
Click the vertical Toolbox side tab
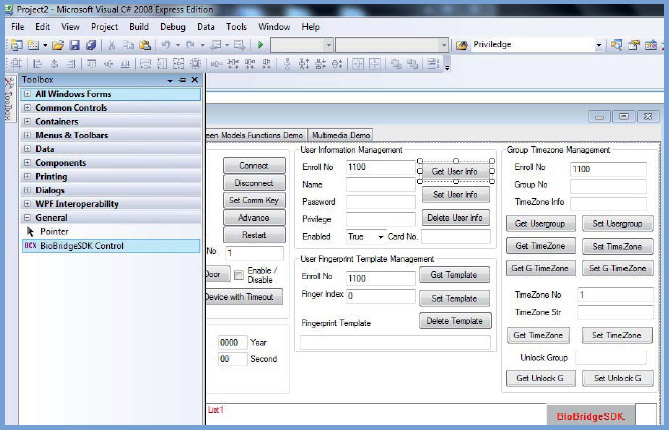(x=9, y=100)
